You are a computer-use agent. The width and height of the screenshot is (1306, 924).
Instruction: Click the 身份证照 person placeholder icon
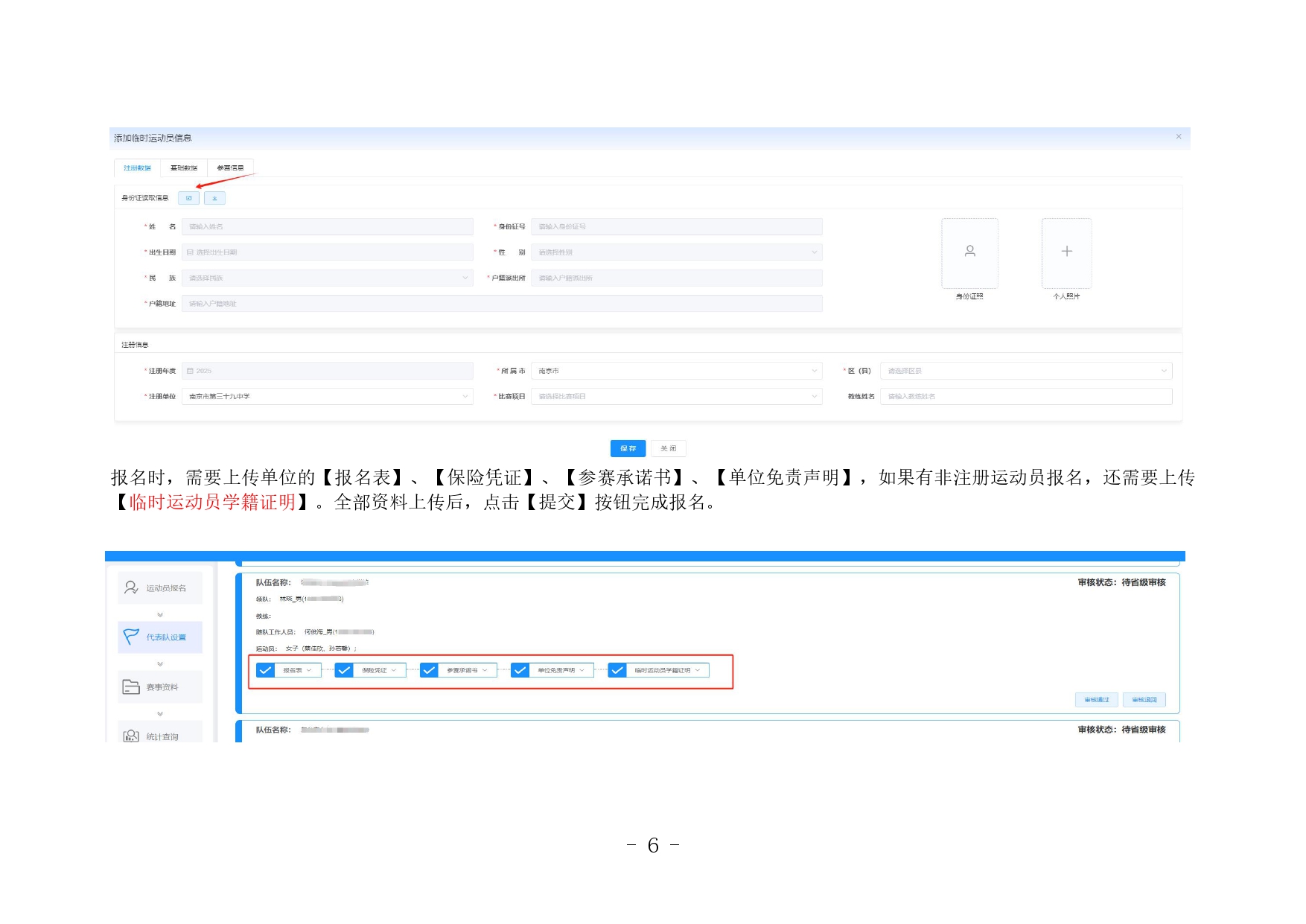[969, 252]
